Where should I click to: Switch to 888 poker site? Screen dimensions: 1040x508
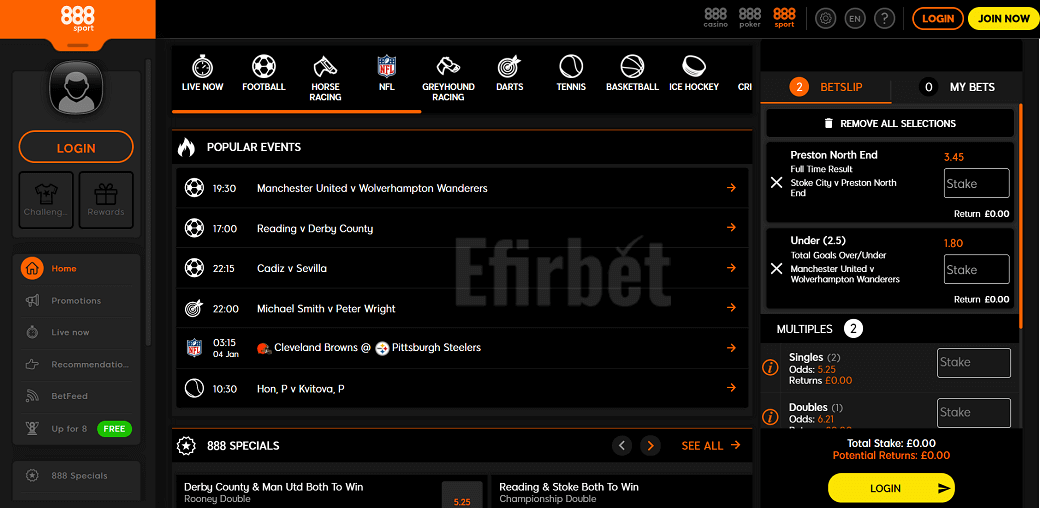[749, 18]
